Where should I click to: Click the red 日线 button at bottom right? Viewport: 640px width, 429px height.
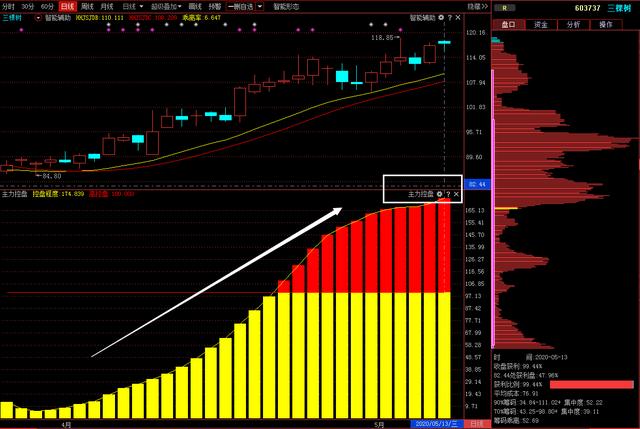[x=477, y=424]
